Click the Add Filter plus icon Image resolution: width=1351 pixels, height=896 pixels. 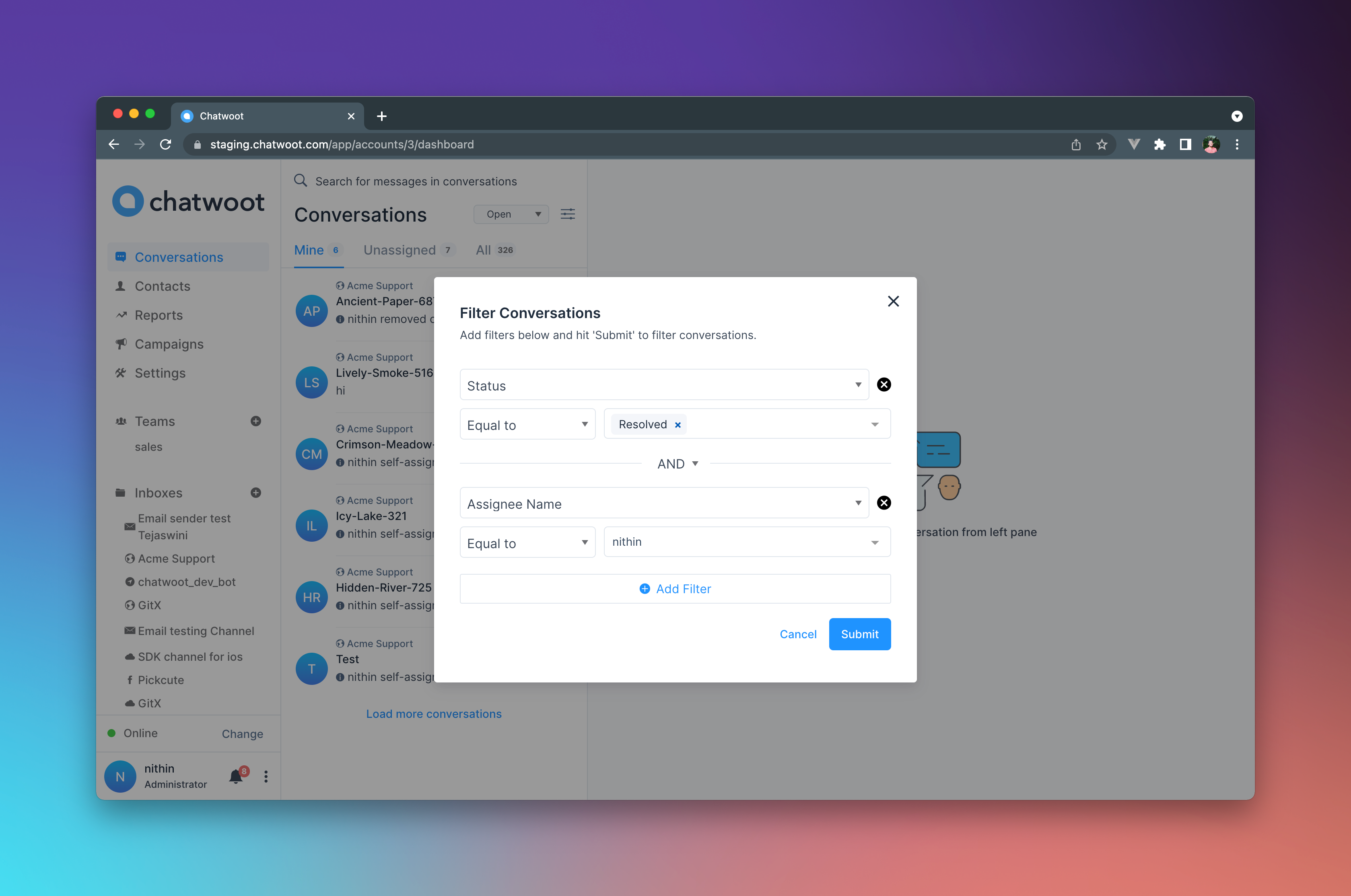(645, 588)
